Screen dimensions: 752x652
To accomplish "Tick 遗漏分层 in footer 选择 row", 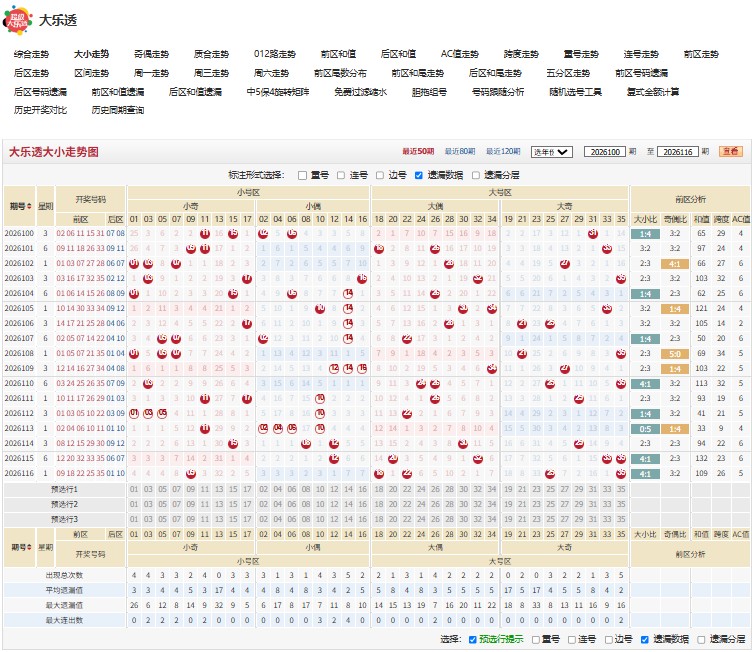I will point(701,640).
